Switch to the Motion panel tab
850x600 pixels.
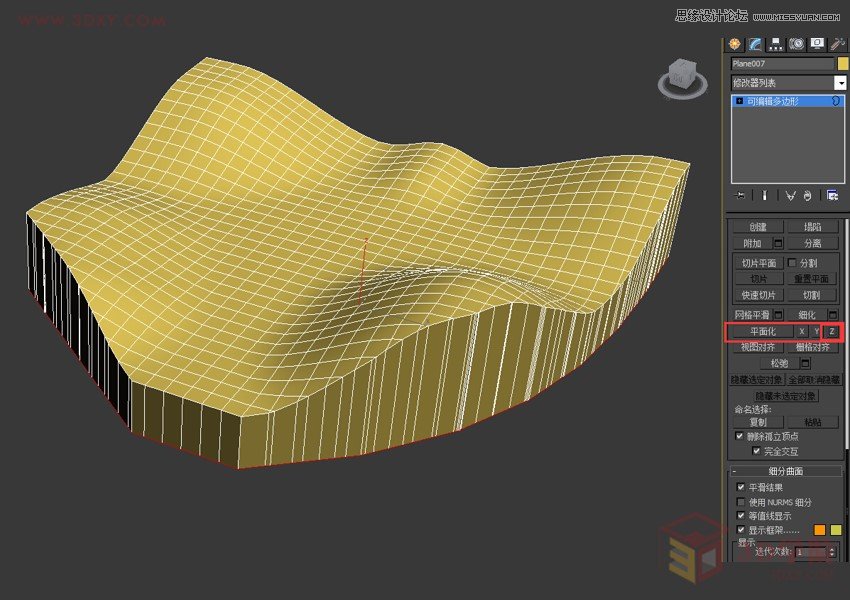pyautogui.click(x=797, y=44)
